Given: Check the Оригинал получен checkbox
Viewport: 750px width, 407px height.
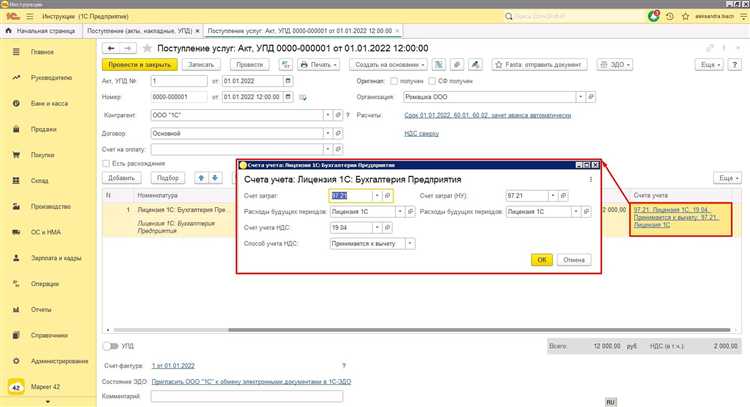Looking at the screenshot, I should (x=394, y=81).
